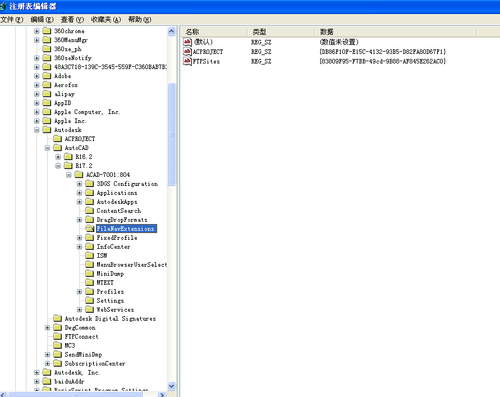Click the R16.2 folder icon
Screen dimensions: 500x397
(x=68, y=157)
